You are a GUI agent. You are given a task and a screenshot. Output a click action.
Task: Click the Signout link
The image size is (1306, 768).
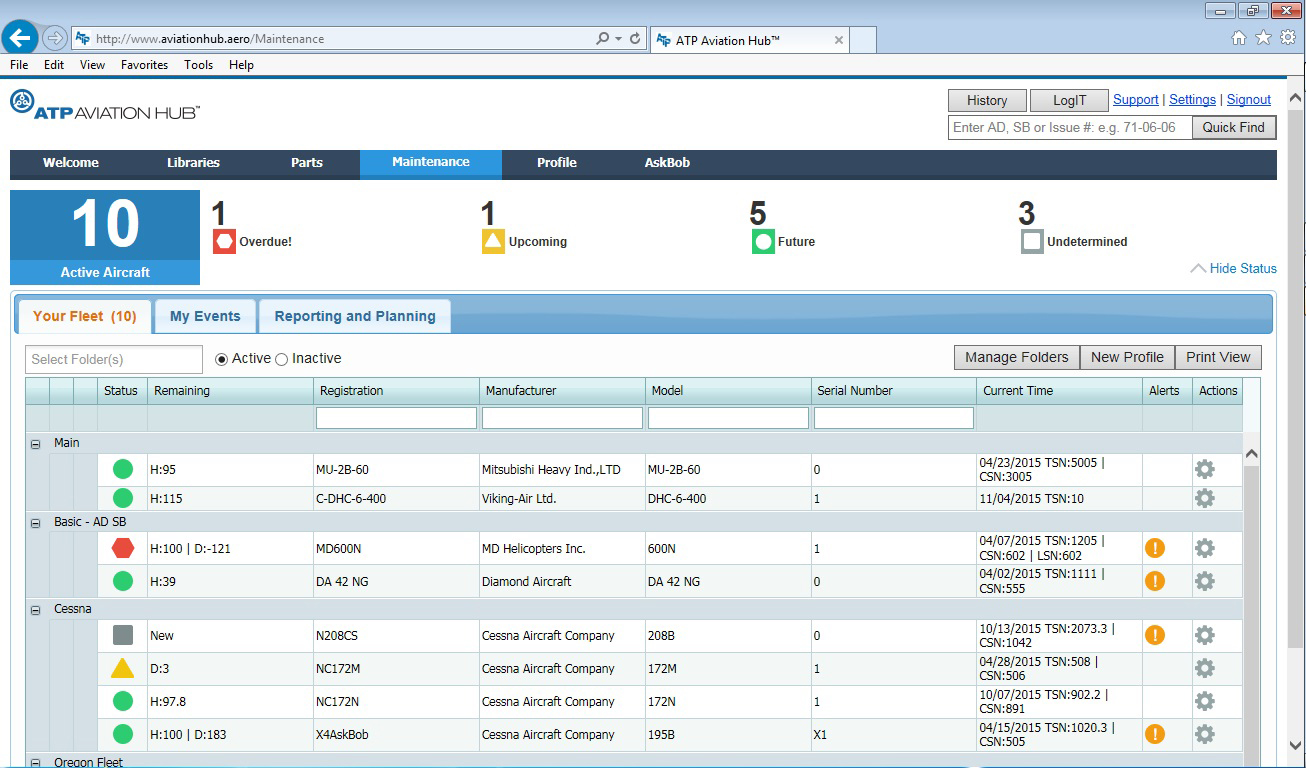(1248, 99)
